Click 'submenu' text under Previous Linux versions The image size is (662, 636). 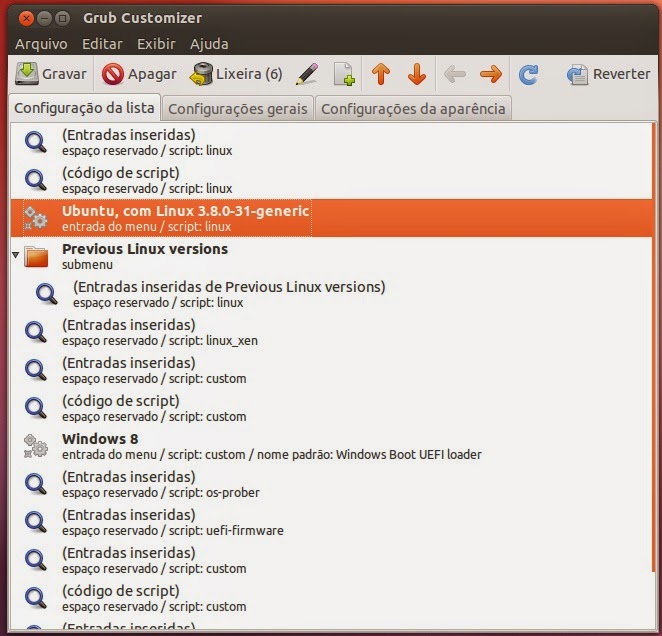pos(87,265)
